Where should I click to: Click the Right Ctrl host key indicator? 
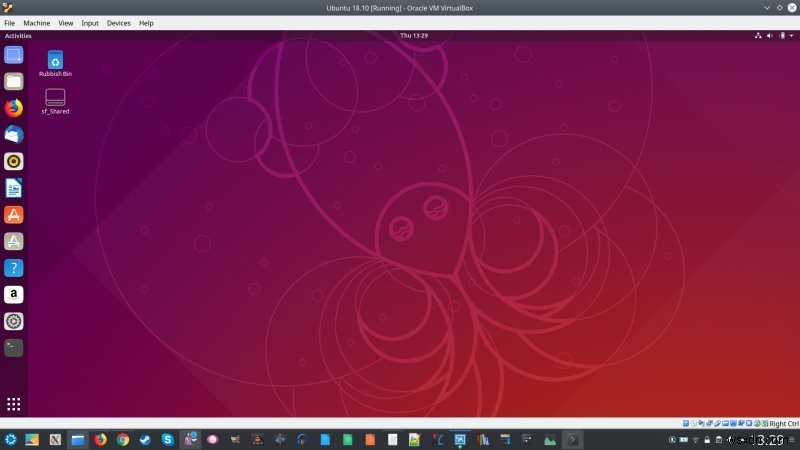(784, 424)
